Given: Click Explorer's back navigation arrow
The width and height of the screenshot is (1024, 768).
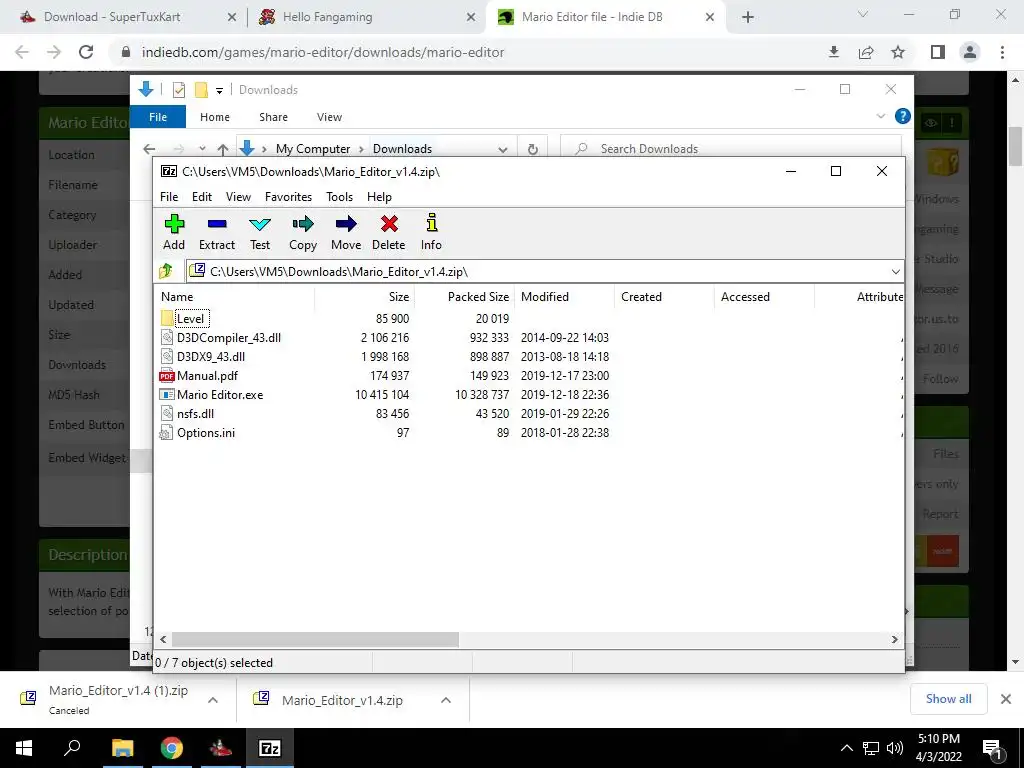Looking at the screenshot, I should click(x=150, y=149).
